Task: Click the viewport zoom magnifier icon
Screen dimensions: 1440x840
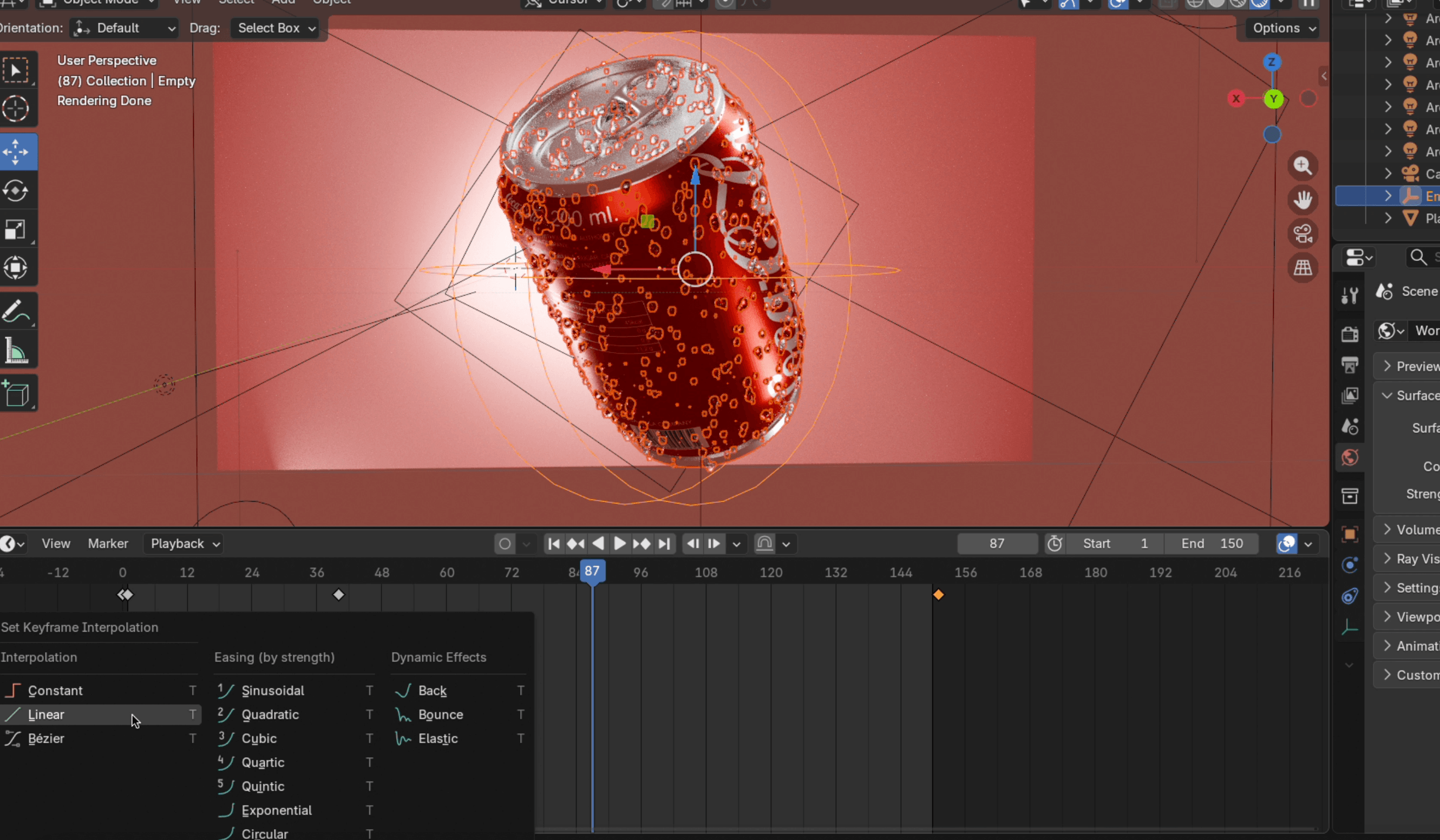Action: [1303, 166]
